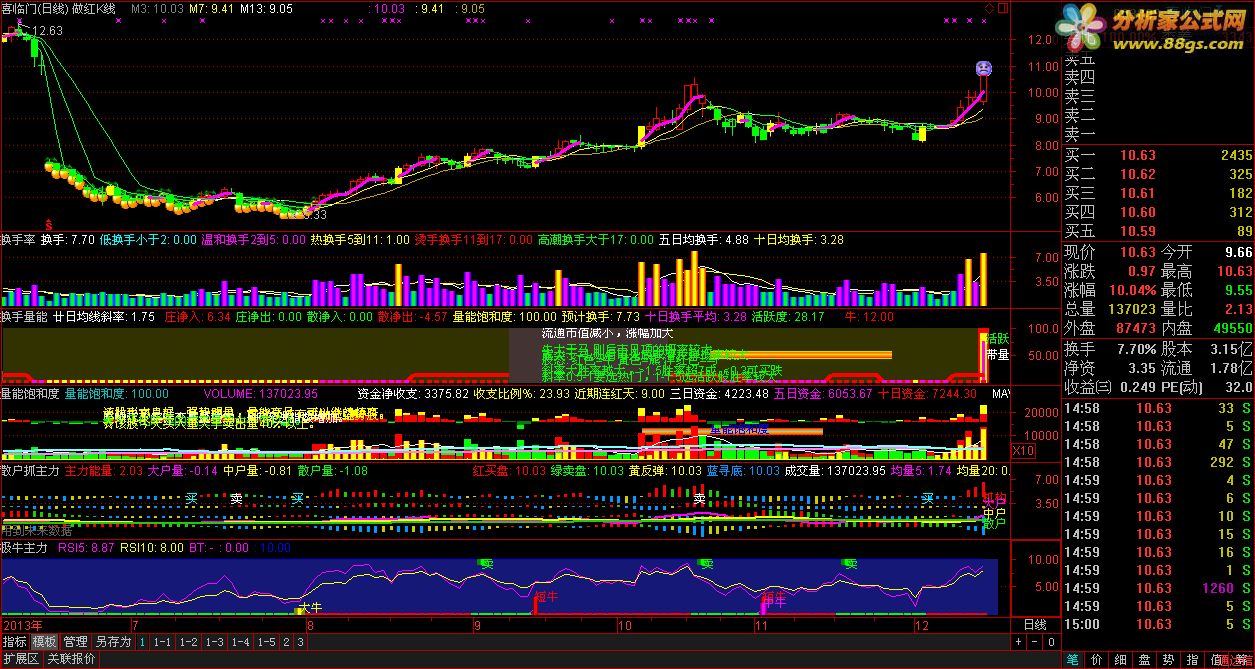This screenshot has width=1255, height=669.
Task: Zoom out chart with the - button
Action: click(x=1033, y=642)
